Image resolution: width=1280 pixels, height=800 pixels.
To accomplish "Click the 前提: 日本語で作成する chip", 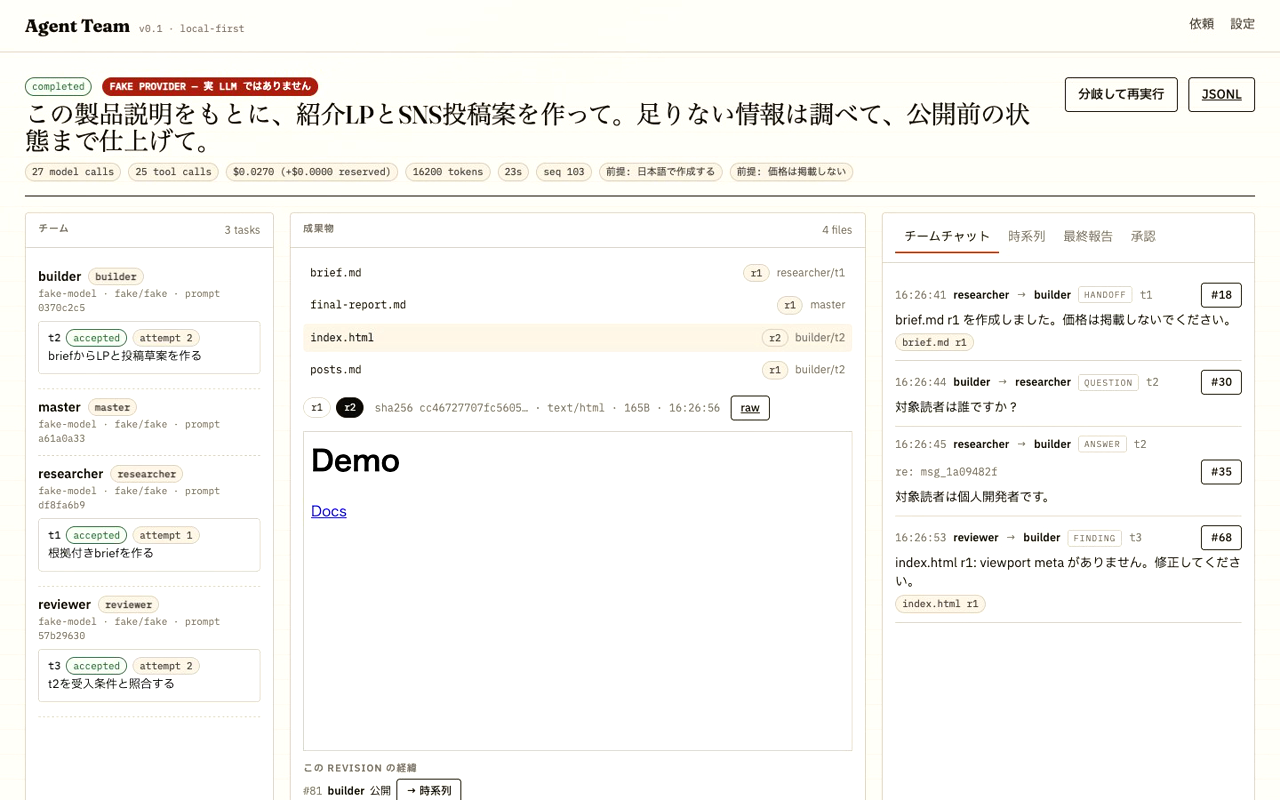I will 661,172.
